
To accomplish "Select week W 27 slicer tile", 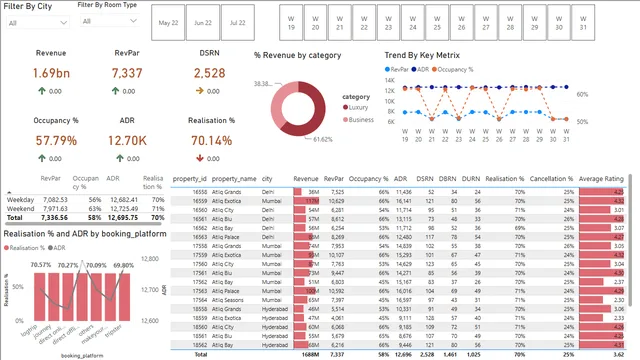I will (x=486, y=23).
